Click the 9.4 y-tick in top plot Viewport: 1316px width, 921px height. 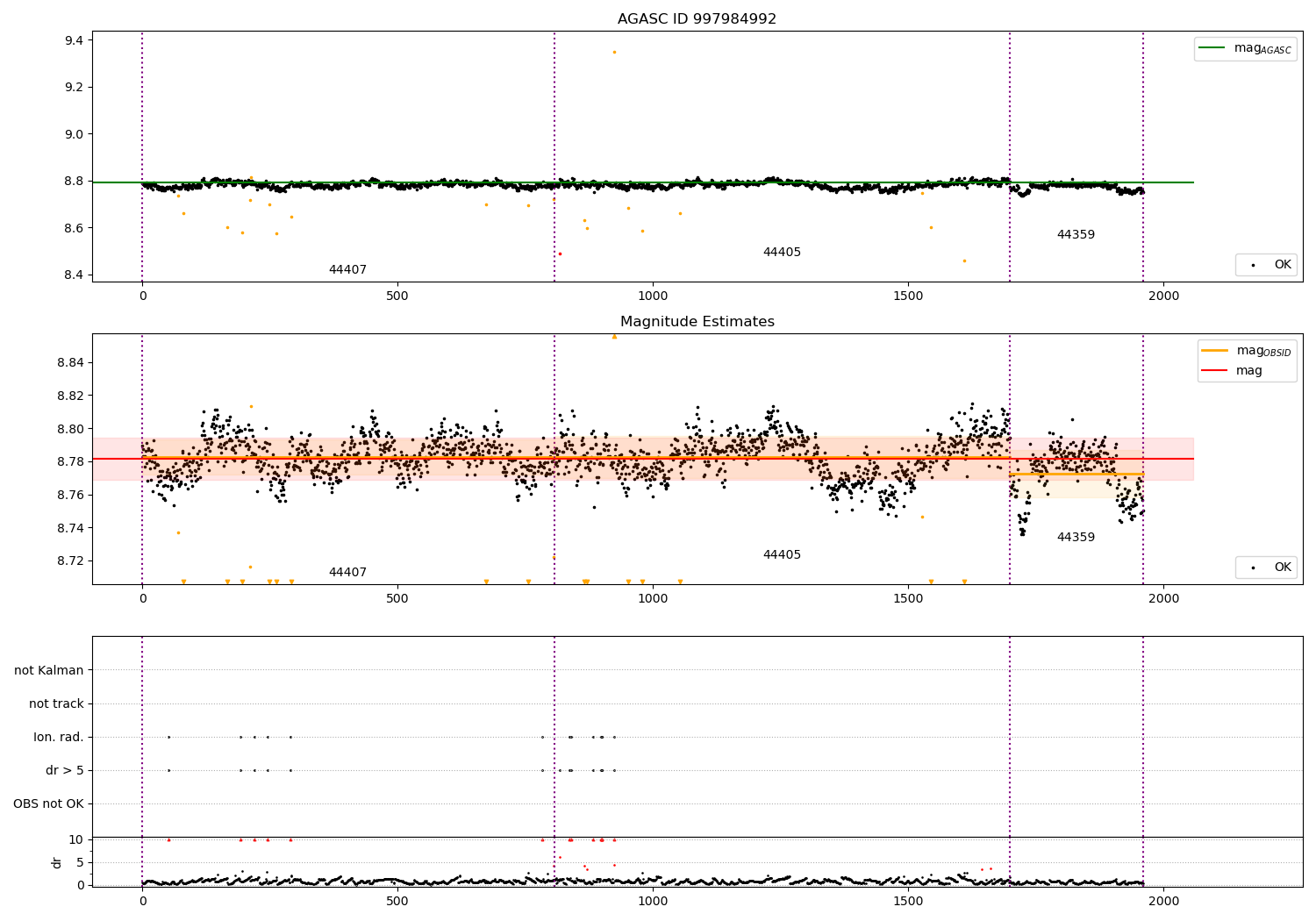(x=74, y=40)
